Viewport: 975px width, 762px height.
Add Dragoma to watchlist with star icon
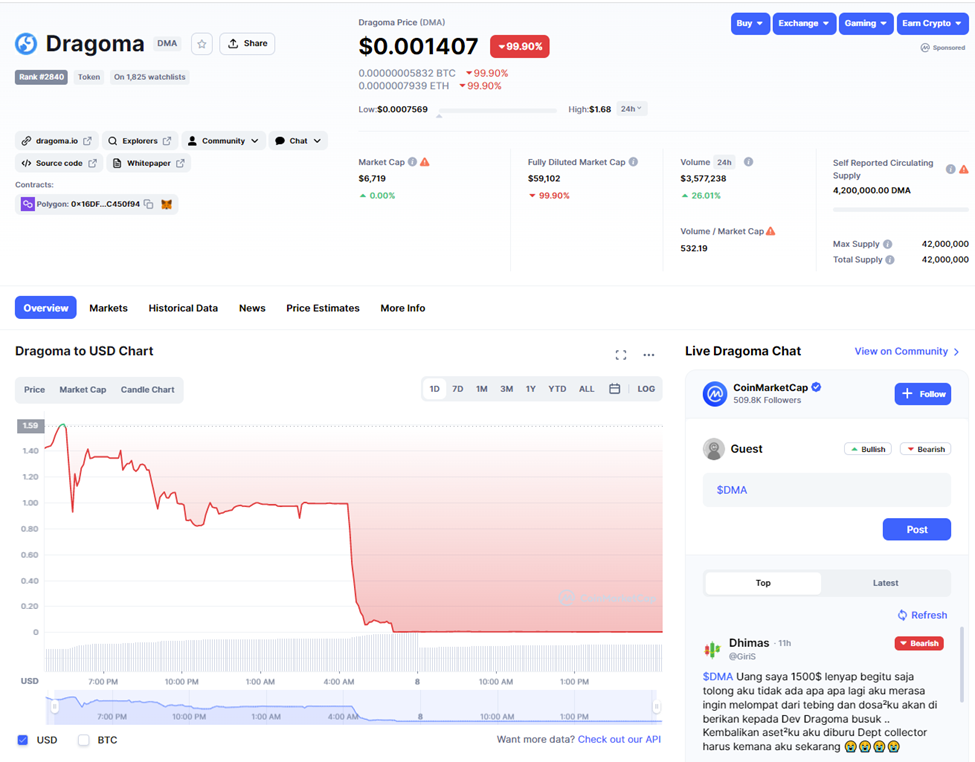(x=201, y=44)
